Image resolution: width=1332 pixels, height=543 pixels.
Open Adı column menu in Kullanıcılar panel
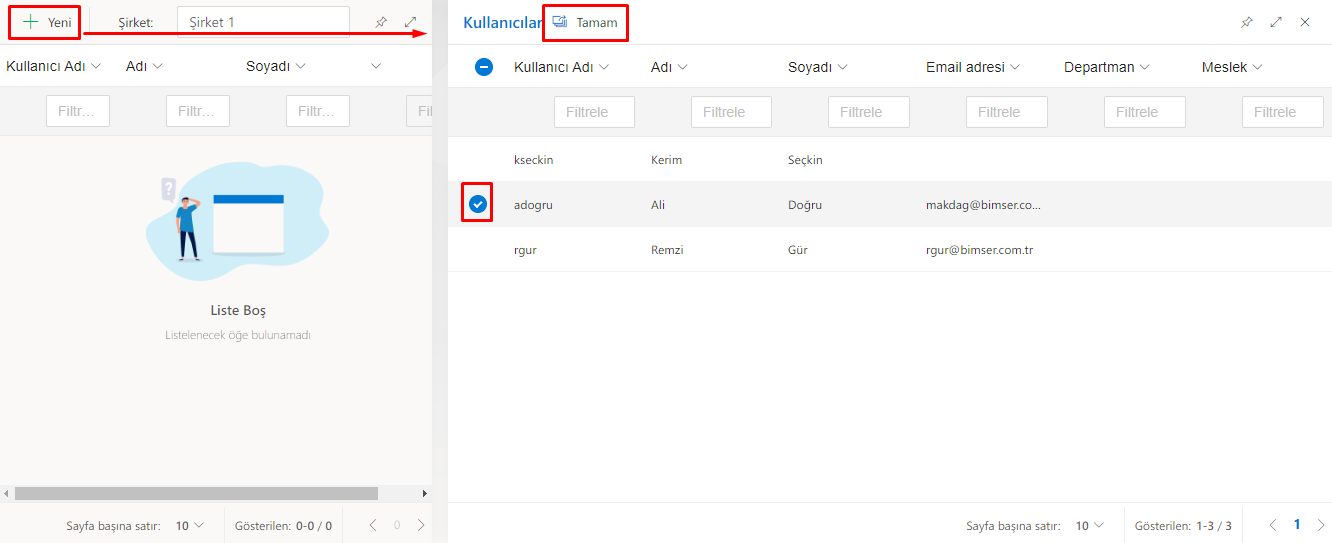[x=682, y=67]
